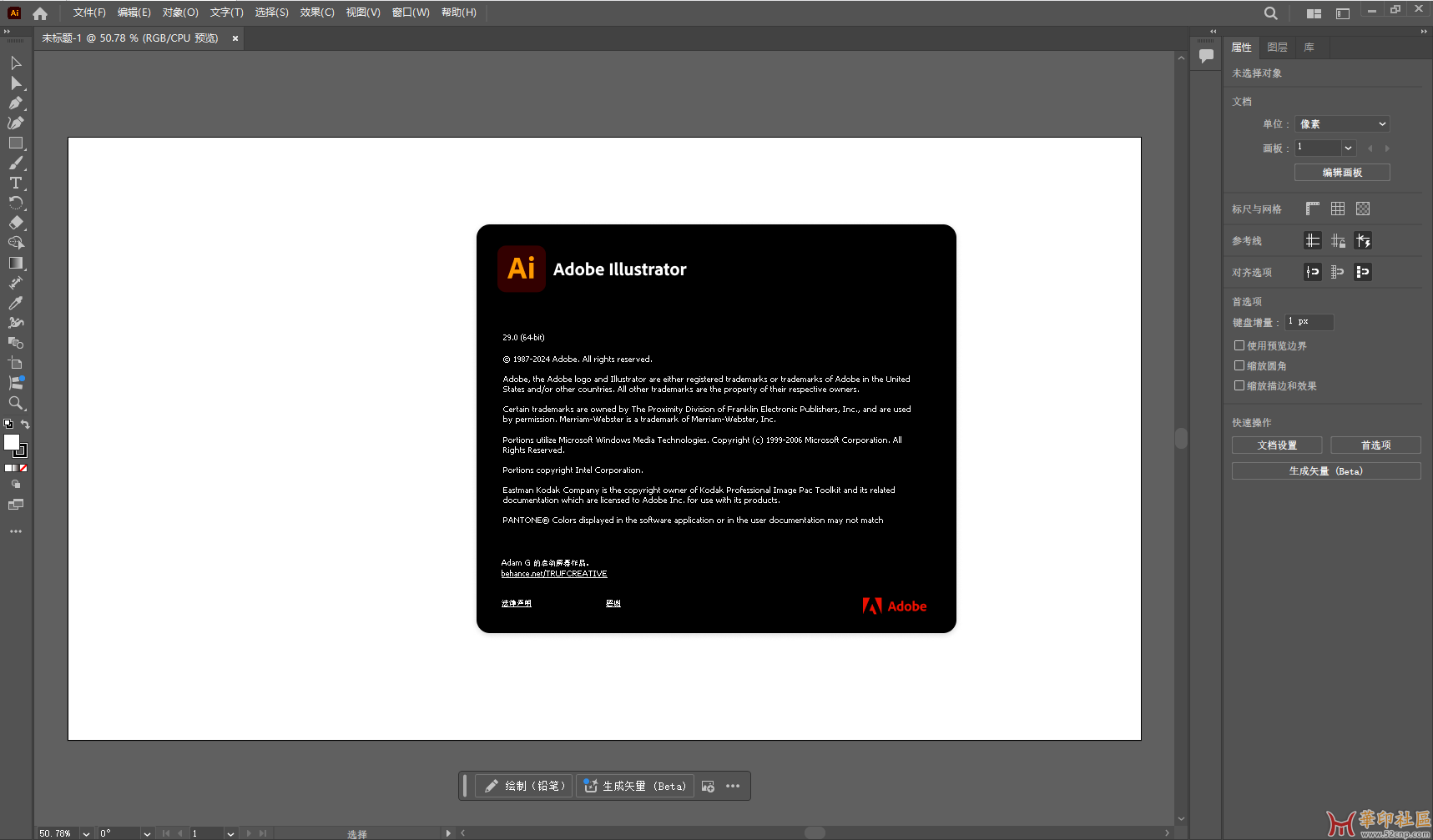Select the Eyedropper tool
Screen dimensions: 1433x840
[x=16, y=303]
